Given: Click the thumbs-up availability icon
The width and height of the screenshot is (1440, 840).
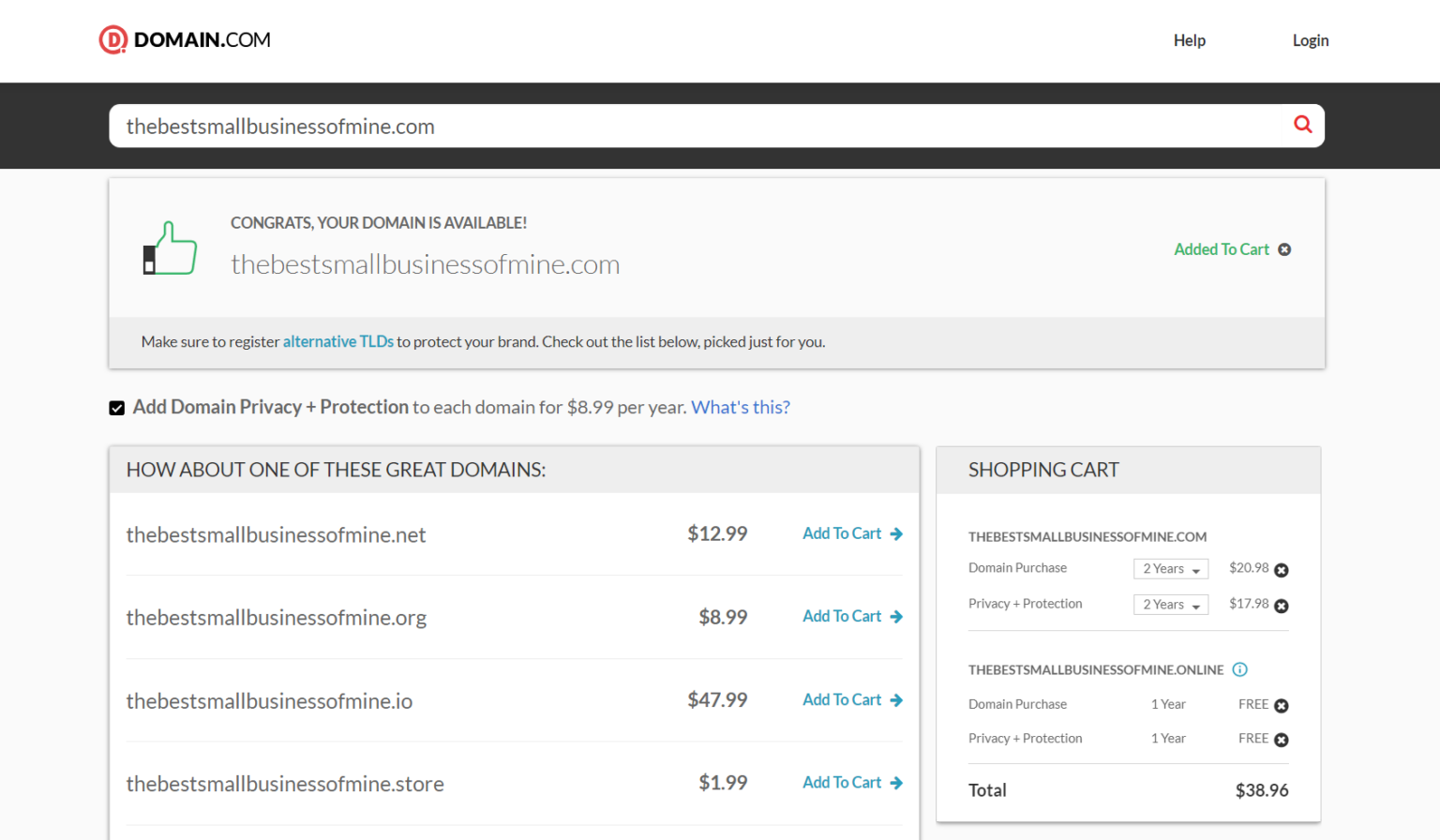Looking at the screenshot, I should pyautogui.click(x=169, y=247).
